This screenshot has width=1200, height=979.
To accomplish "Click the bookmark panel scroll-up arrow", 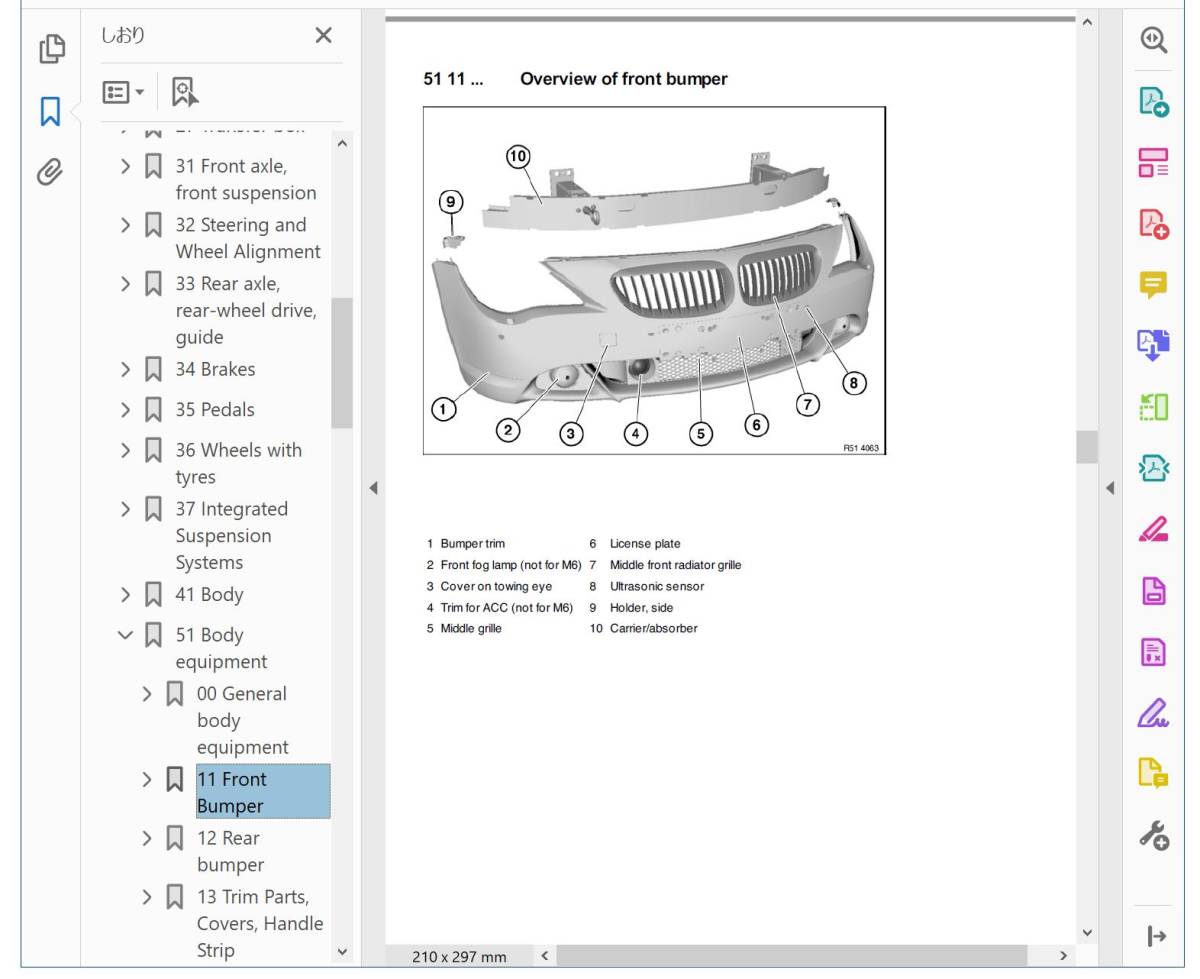I will (342, 144).
